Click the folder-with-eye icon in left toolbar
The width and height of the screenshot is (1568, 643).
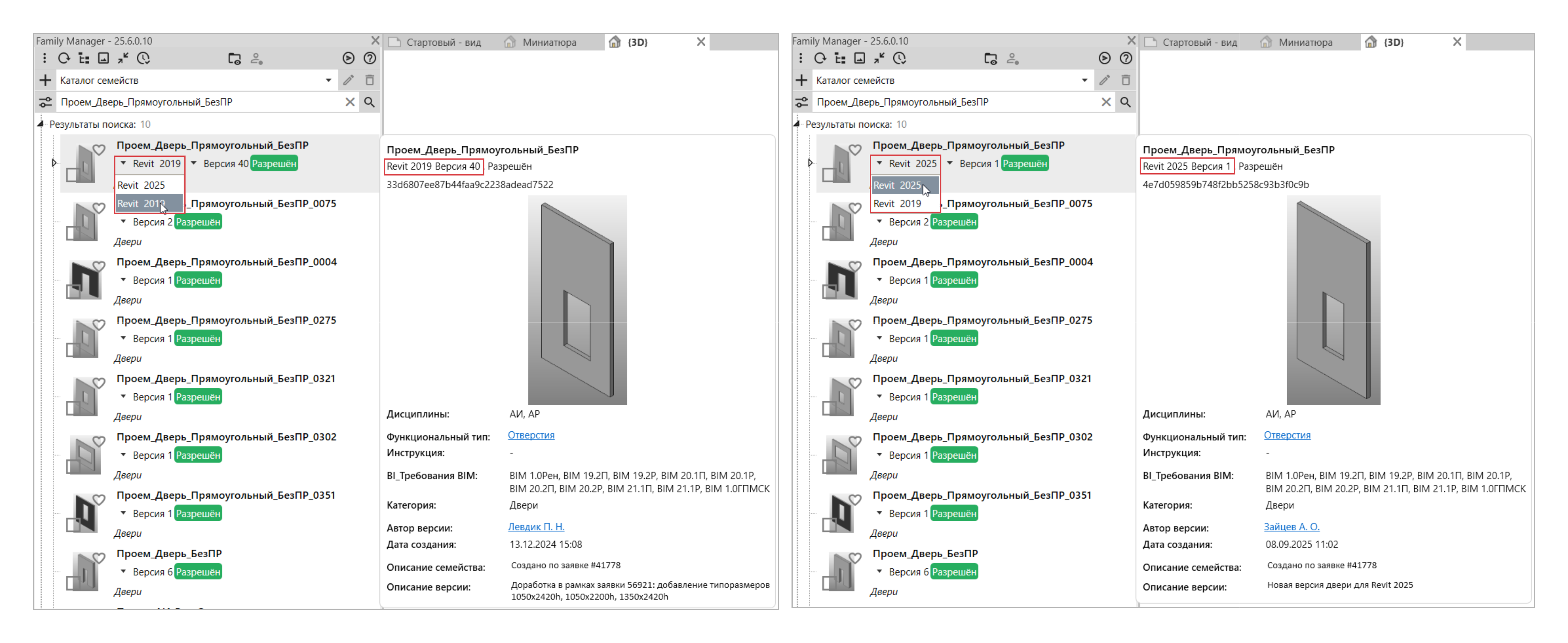234,58
